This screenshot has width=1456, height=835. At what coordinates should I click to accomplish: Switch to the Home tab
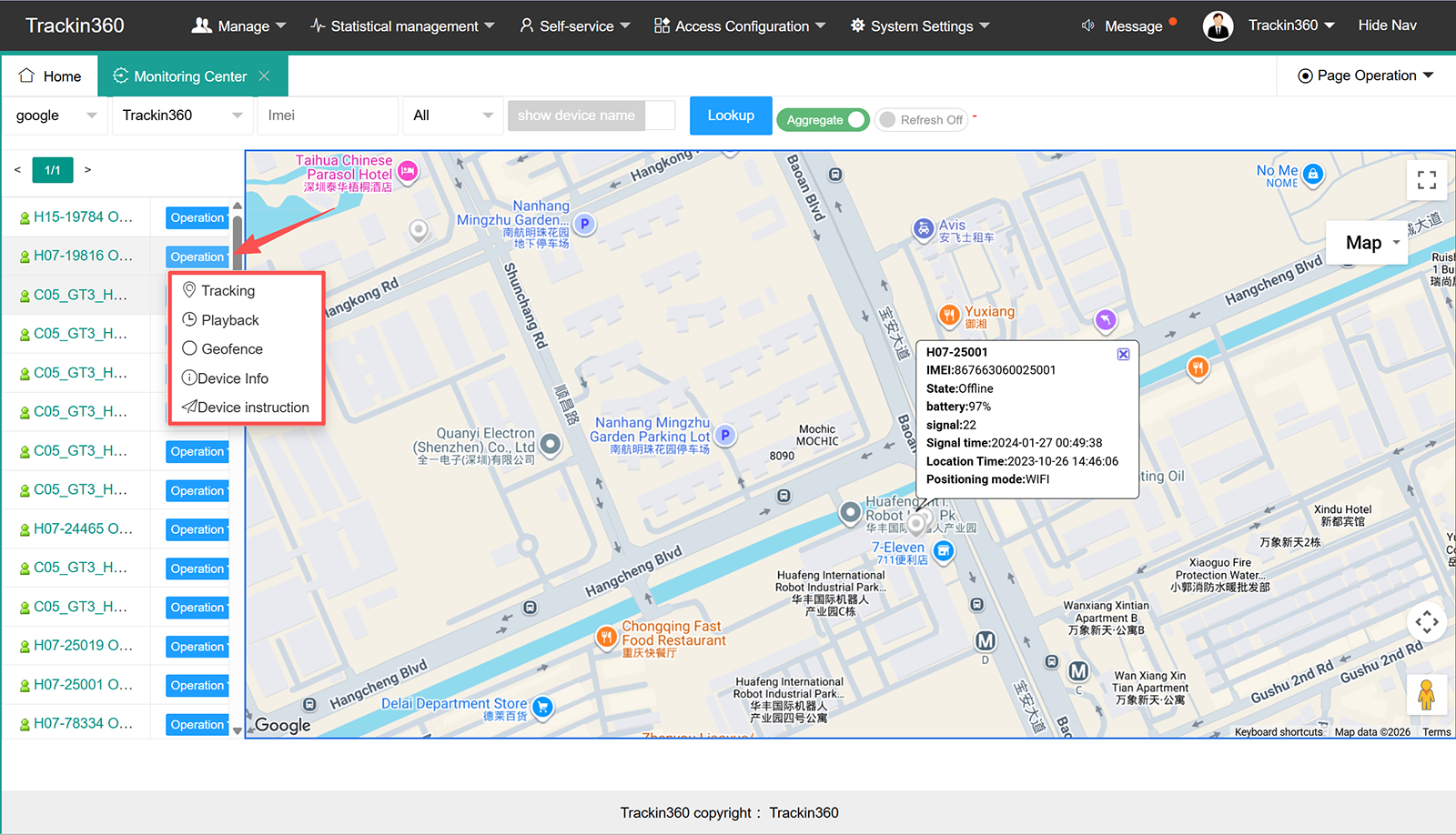tap(50, 76)
